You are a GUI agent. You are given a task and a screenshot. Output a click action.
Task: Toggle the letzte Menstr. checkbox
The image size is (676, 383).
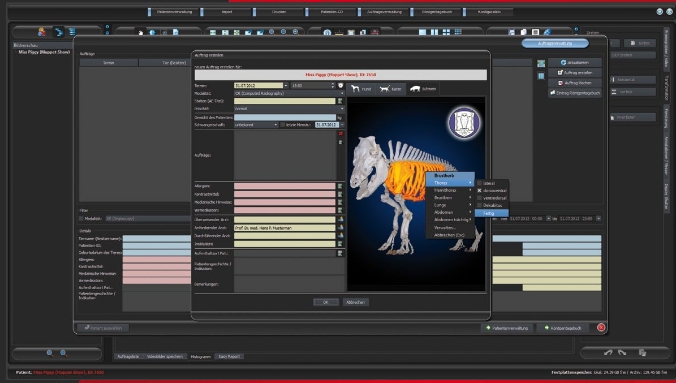283,125
